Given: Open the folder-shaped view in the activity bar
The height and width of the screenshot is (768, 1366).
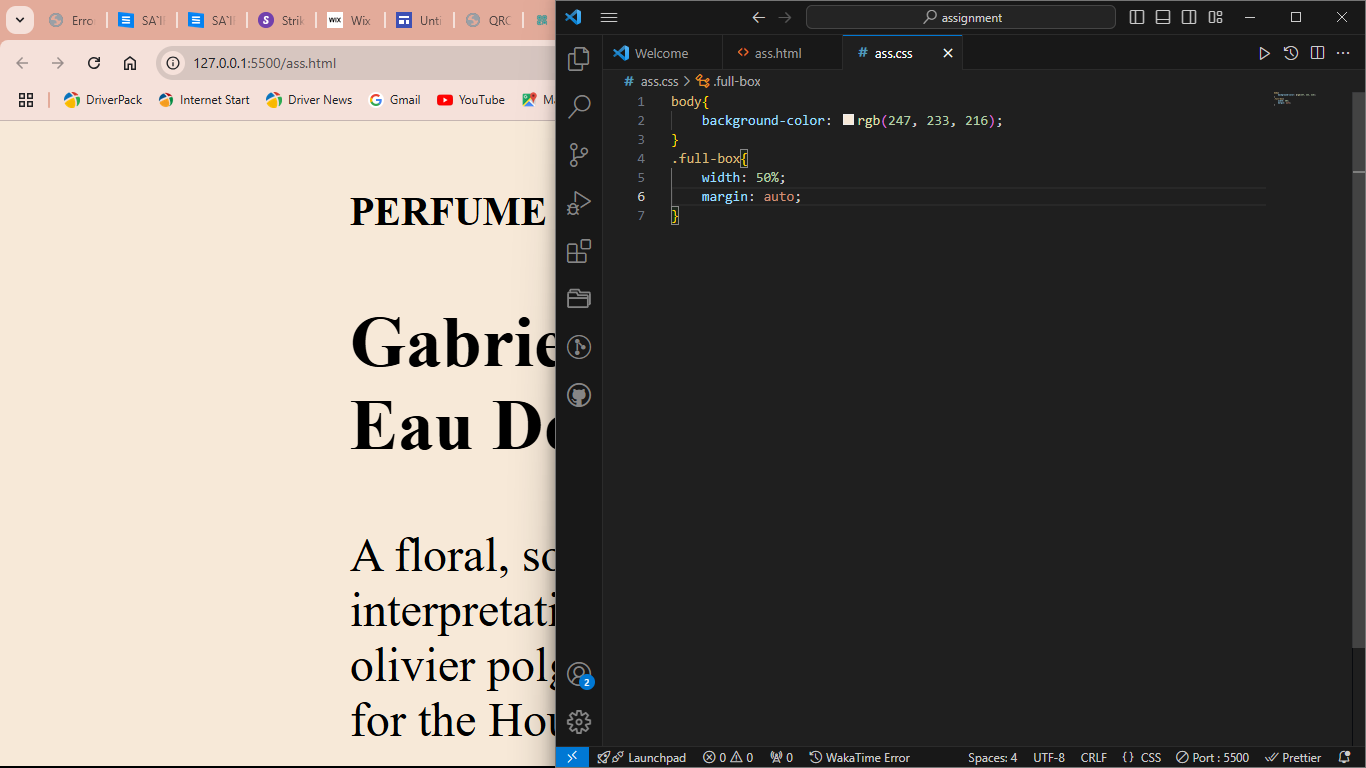Looking at the screenshot, I should coord(579,299).
